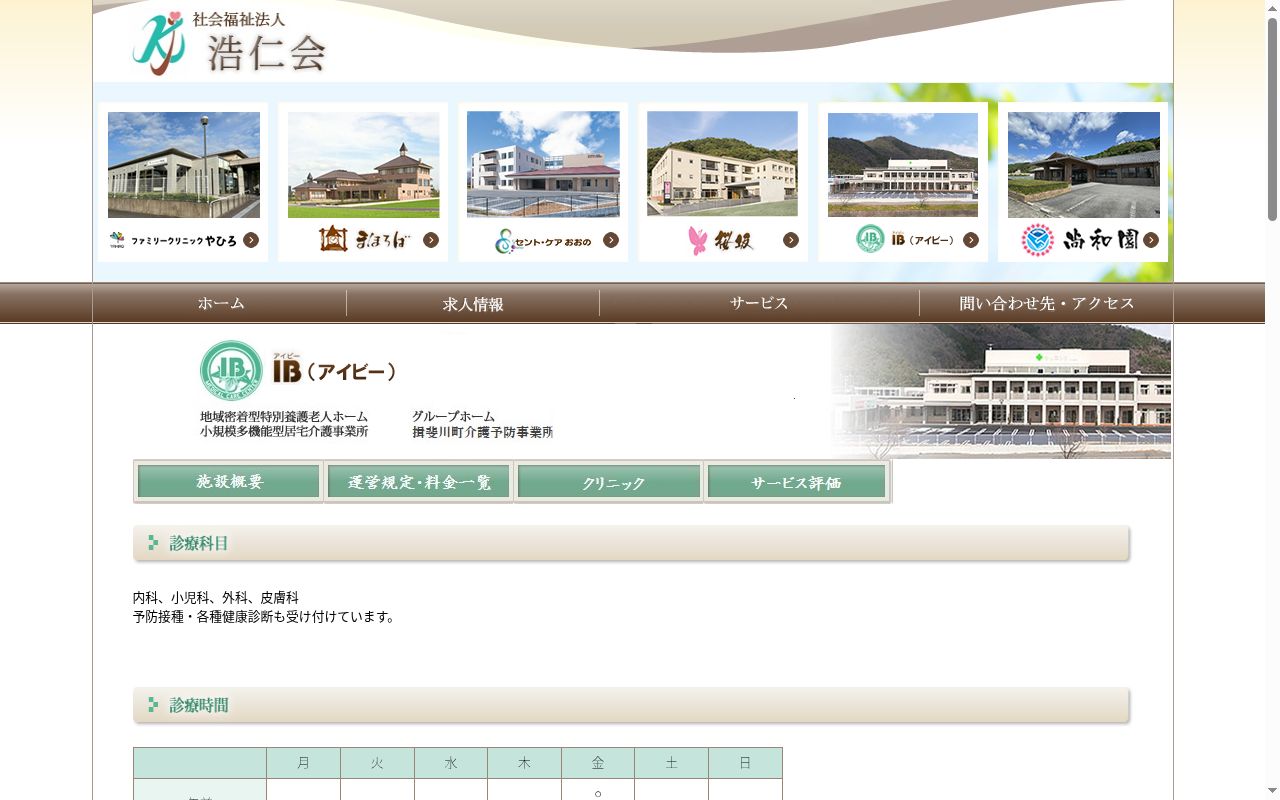Go to the ホーム menu item
The height and width of the screenshot is (800, 1280).
pyautogui.click(x=220, y=303)
